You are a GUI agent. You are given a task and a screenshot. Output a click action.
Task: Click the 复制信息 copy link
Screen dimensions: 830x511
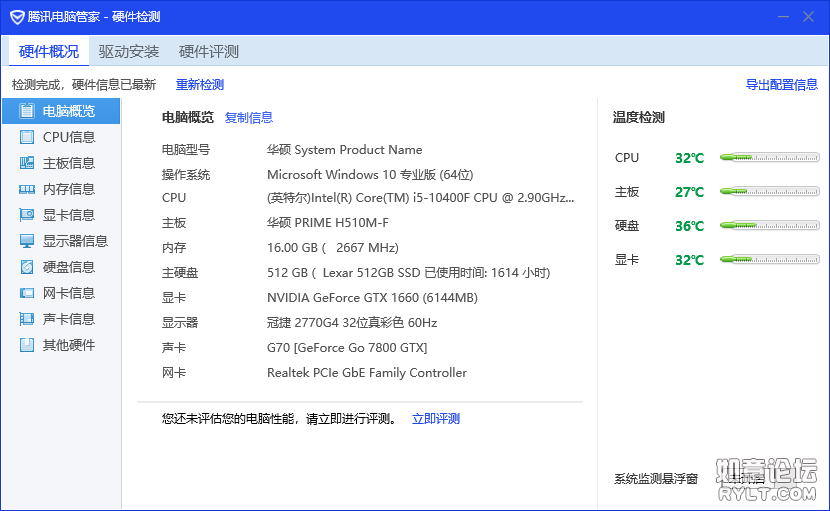point(249,118)
